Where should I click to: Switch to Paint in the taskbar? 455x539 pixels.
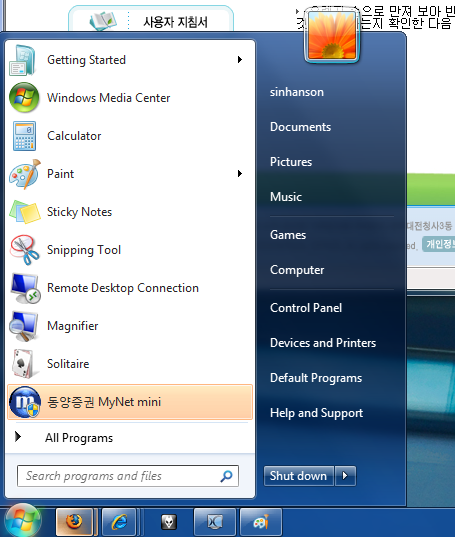coord(261,522)
